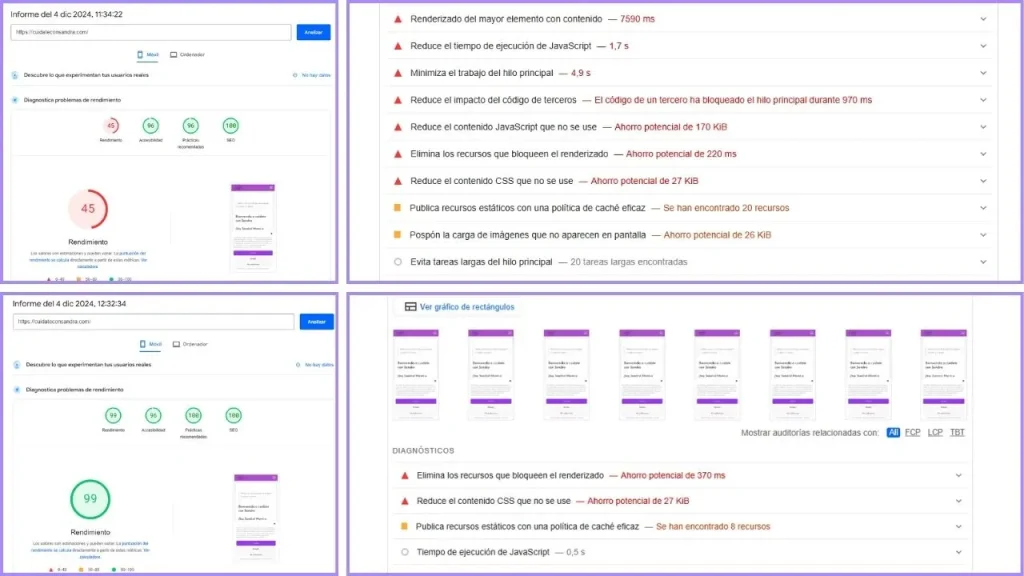
Task: Click the large green 99 Rendimiento gauge
Action: (90, 500)
